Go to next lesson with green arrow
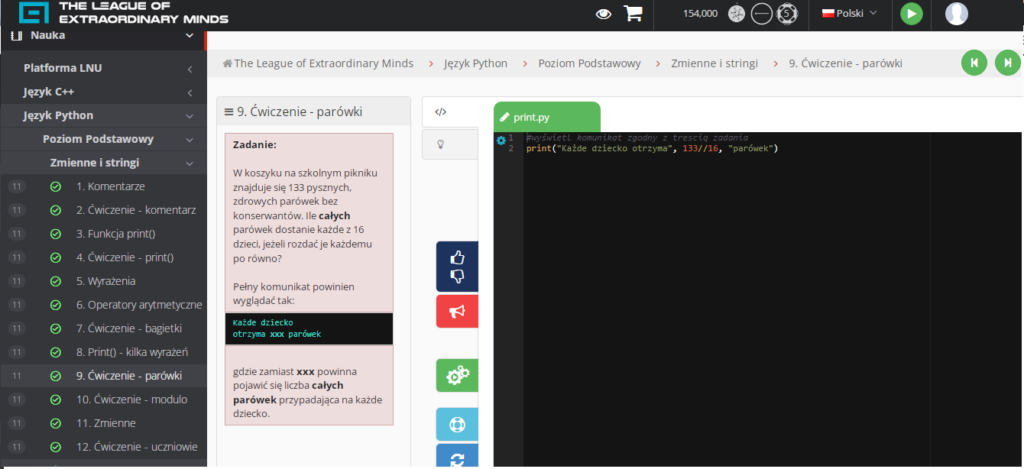 [x=1007, y=63]
